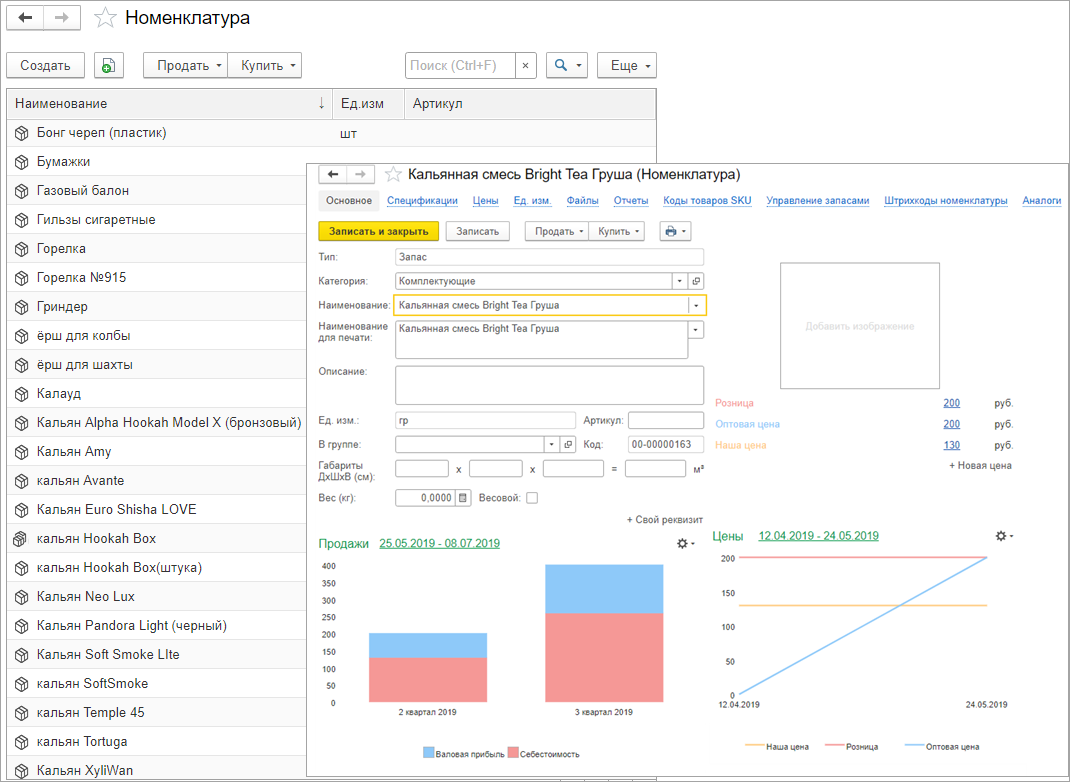Expand the Категория dropdown arrow
Screen dimensions: 1070x782
tap(680, 281)
